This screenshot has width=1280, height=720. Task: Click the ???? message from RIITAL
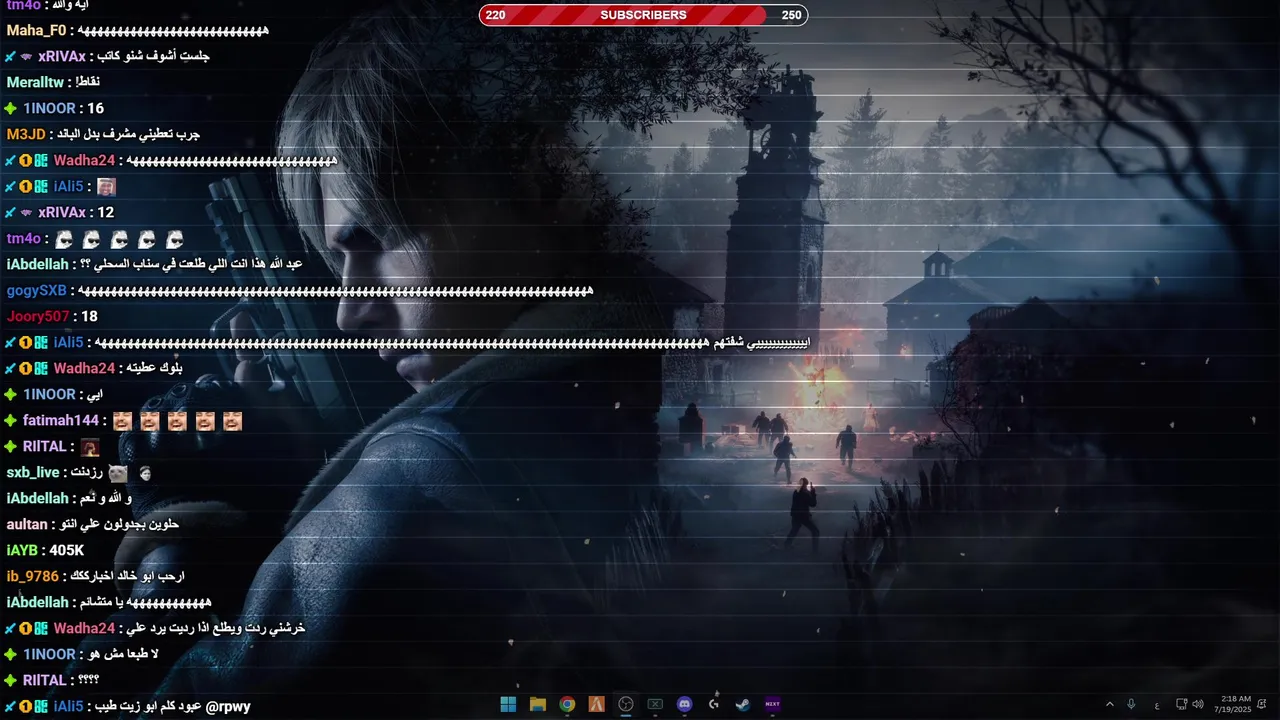[x=89, y=680]
